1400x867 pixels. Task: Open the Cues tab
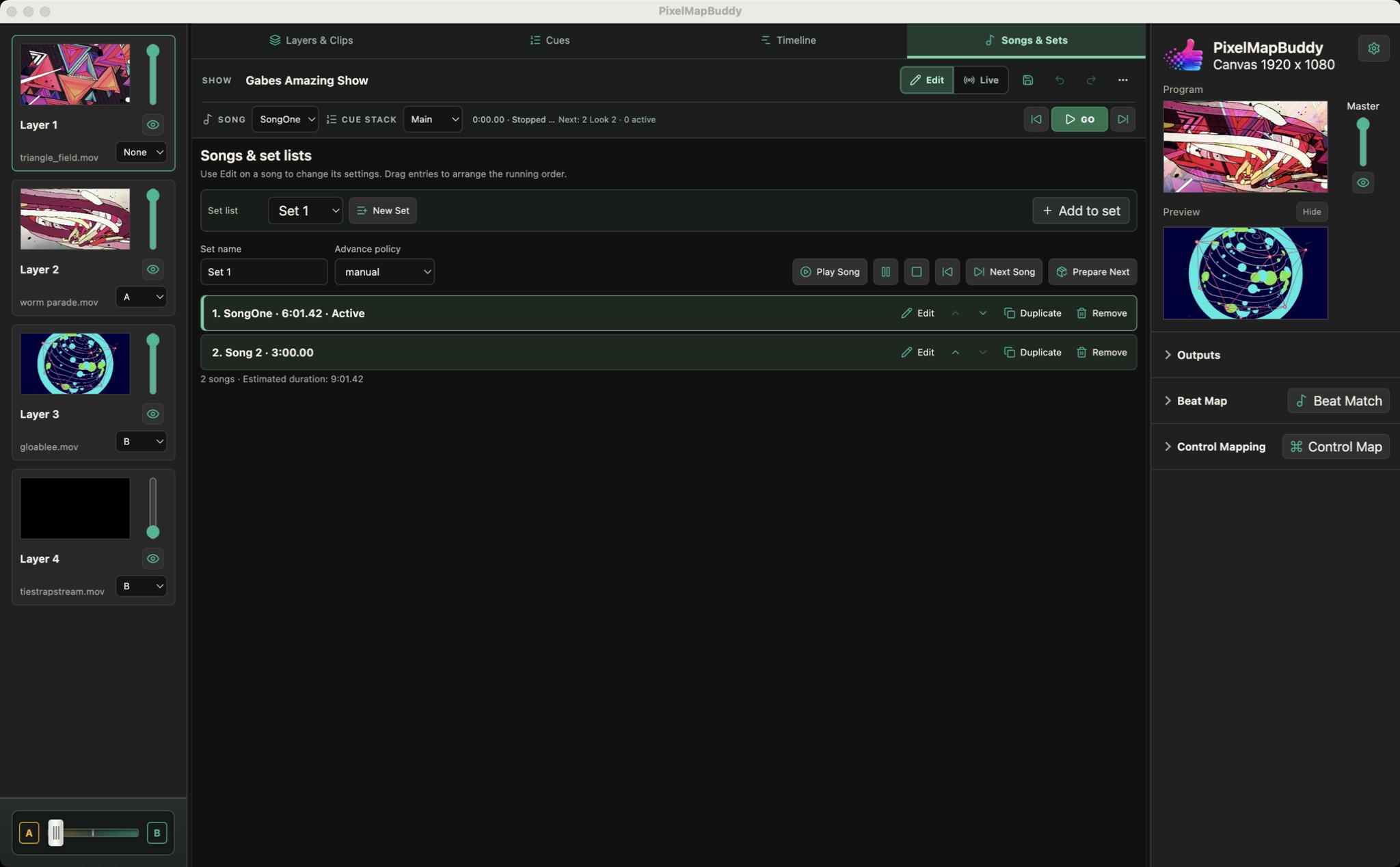tap(550, 40)
